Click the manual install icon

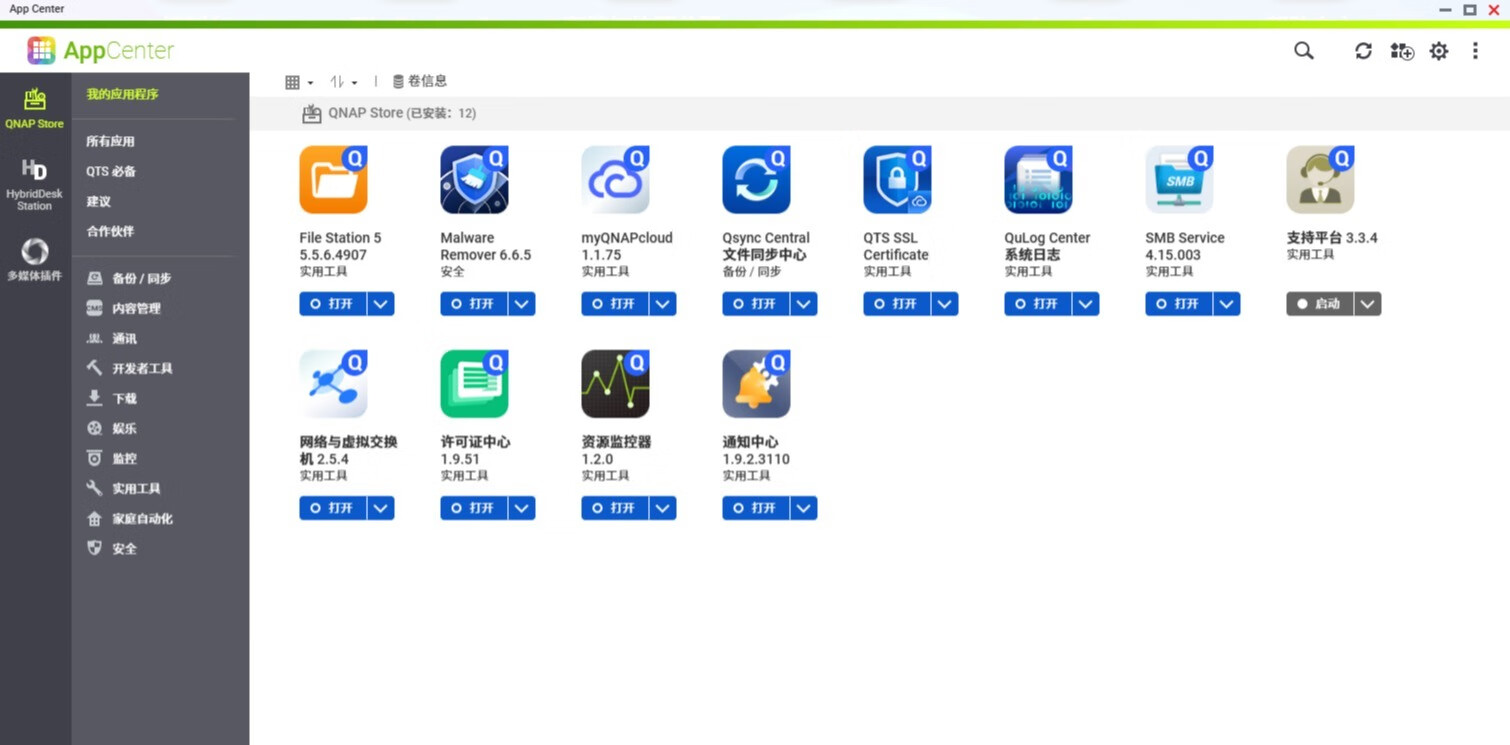(1401, 51)
